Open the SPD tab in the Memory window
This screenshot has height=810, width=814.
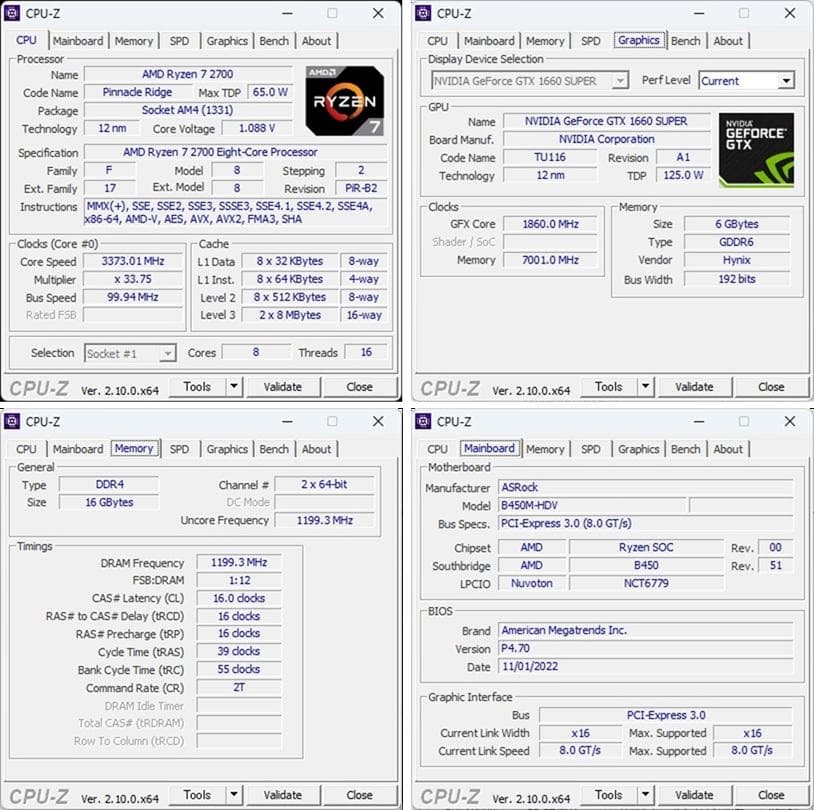tap(179, 450)
